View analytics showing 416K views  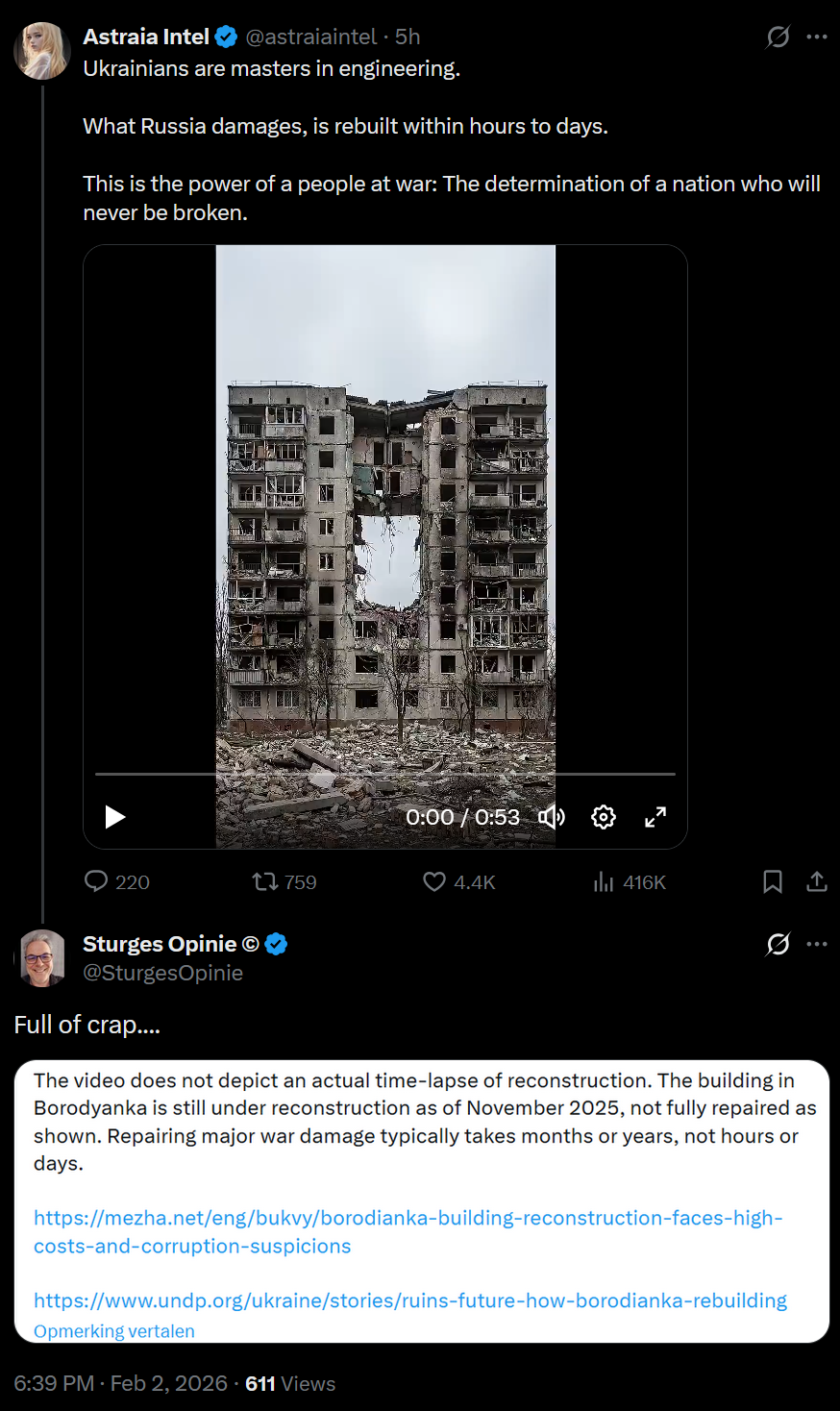point(604,881)
